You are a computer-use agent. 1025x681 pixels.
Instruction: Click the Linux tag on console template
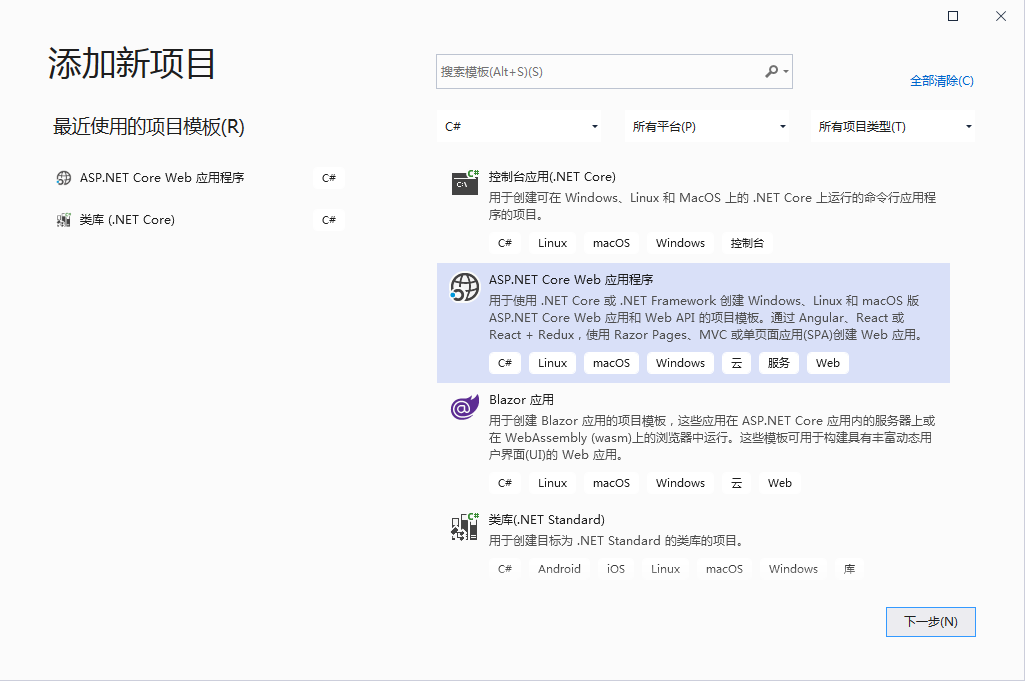(552, 243)
